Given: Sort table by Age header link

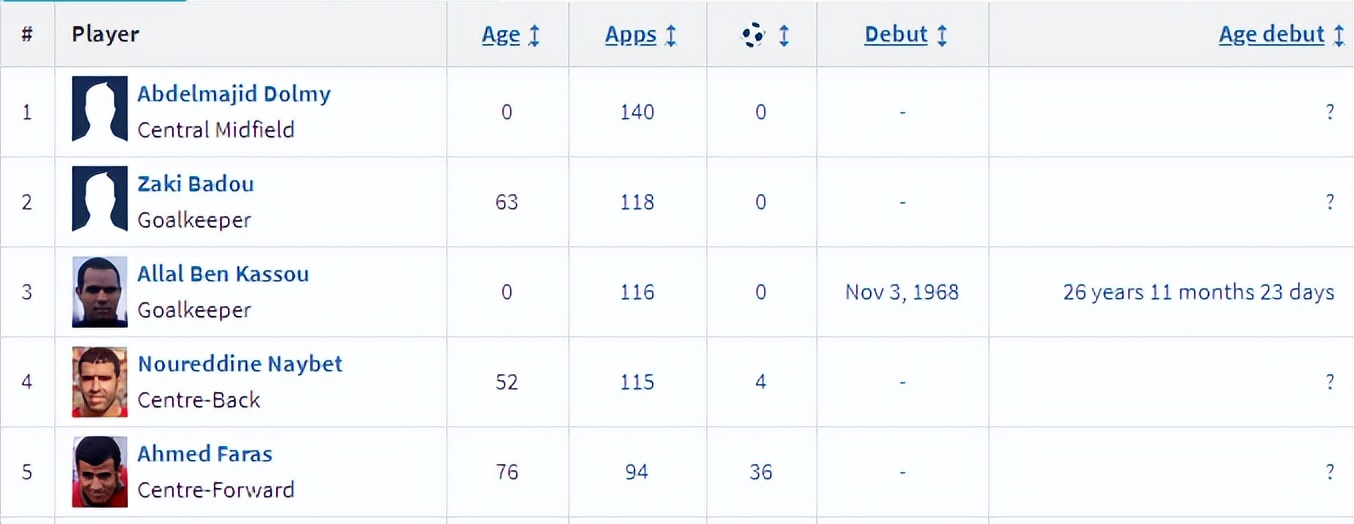Looking at the screenshot, I should [x=501, y=35].
